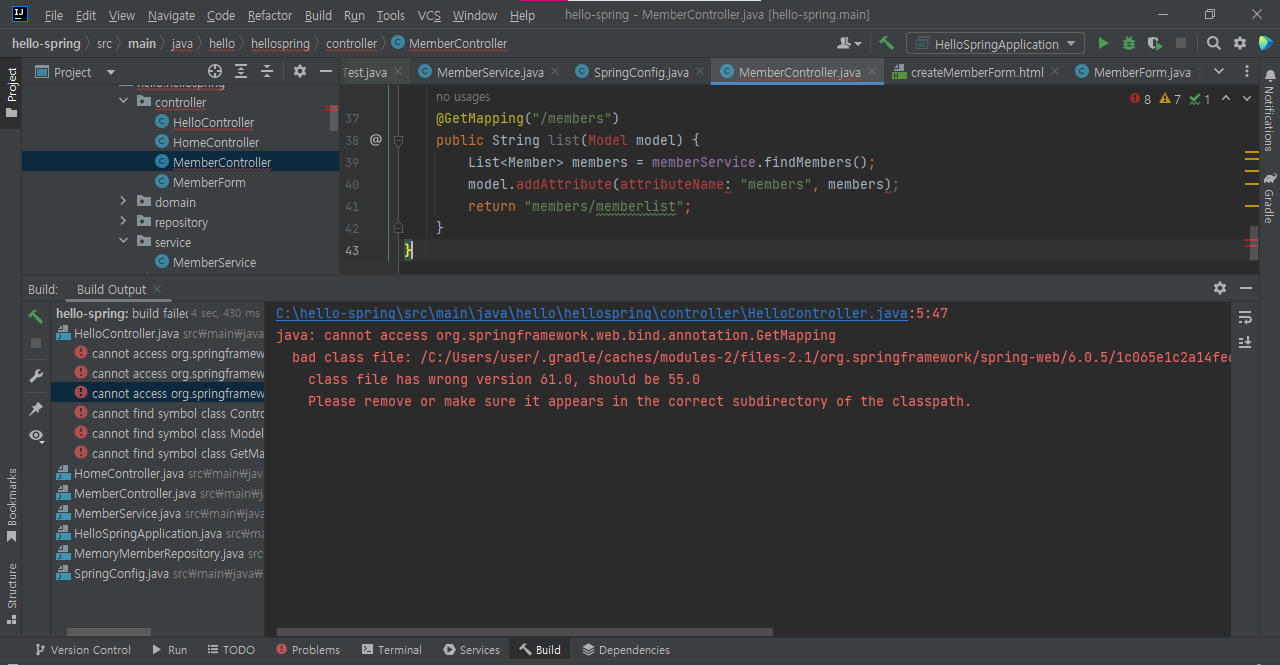The height and width of the screenshot is (665, 1280).
Task: Click the locate target icon in Project panel
Action: click(x=214, y=72)
